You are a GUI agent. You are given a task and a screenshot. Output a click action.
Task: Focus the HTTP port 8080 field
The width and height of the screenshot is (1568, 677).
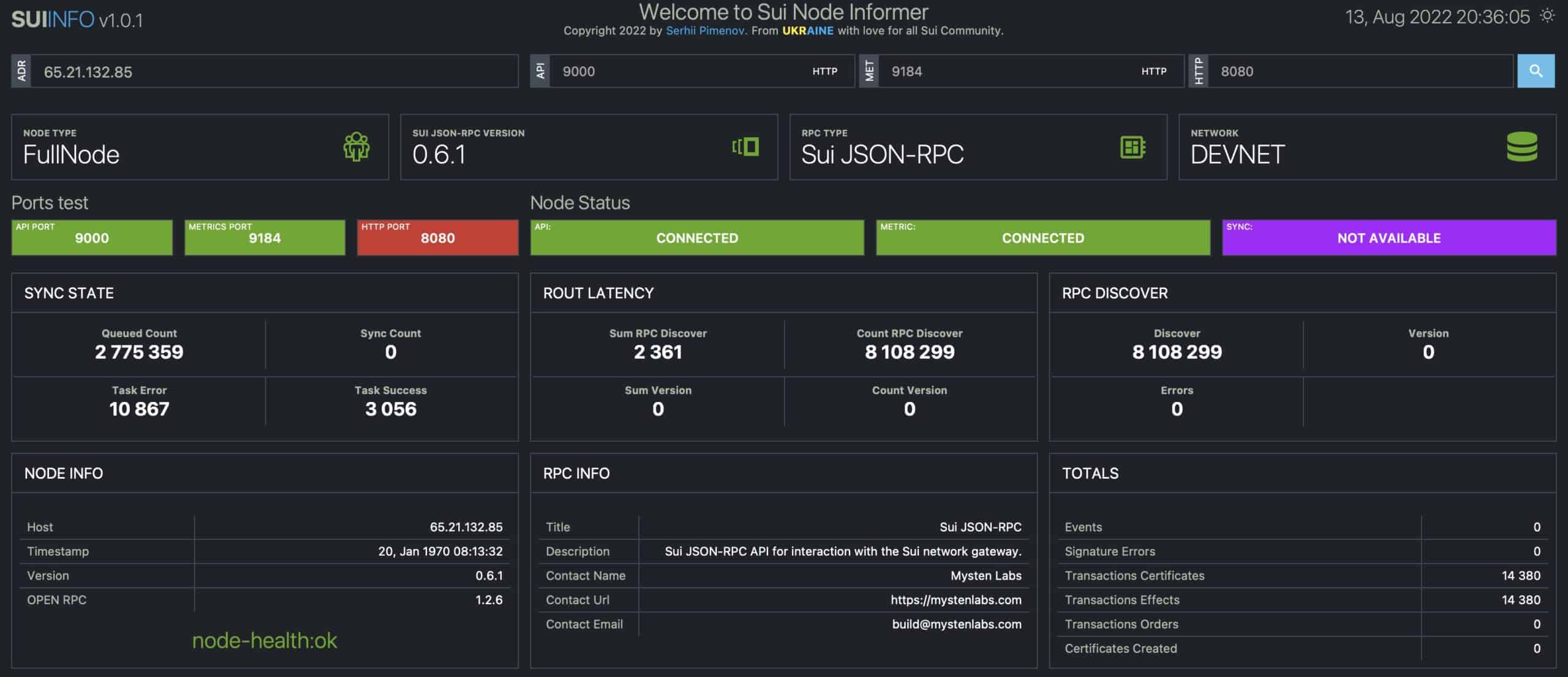coord(1360,72)
